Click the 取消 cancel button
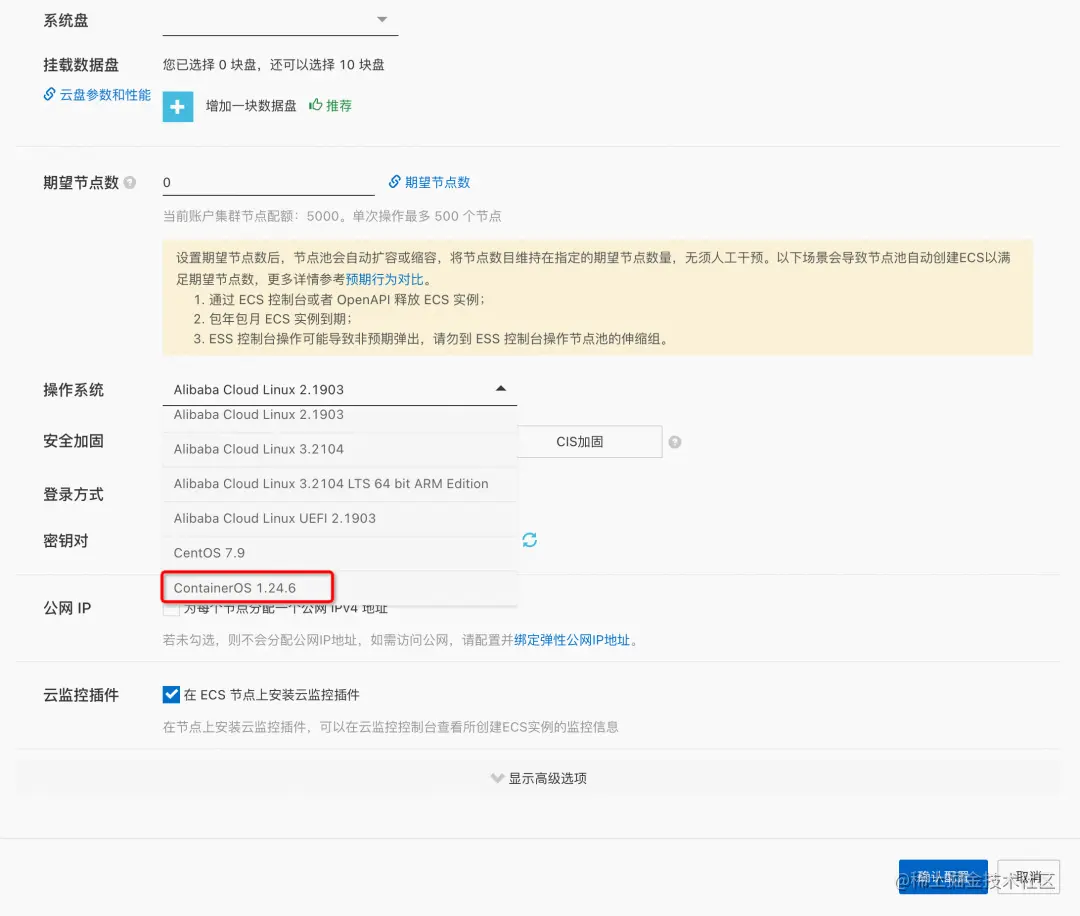The width and height of the screenshot is (1080, 916). coord(1028,877)
